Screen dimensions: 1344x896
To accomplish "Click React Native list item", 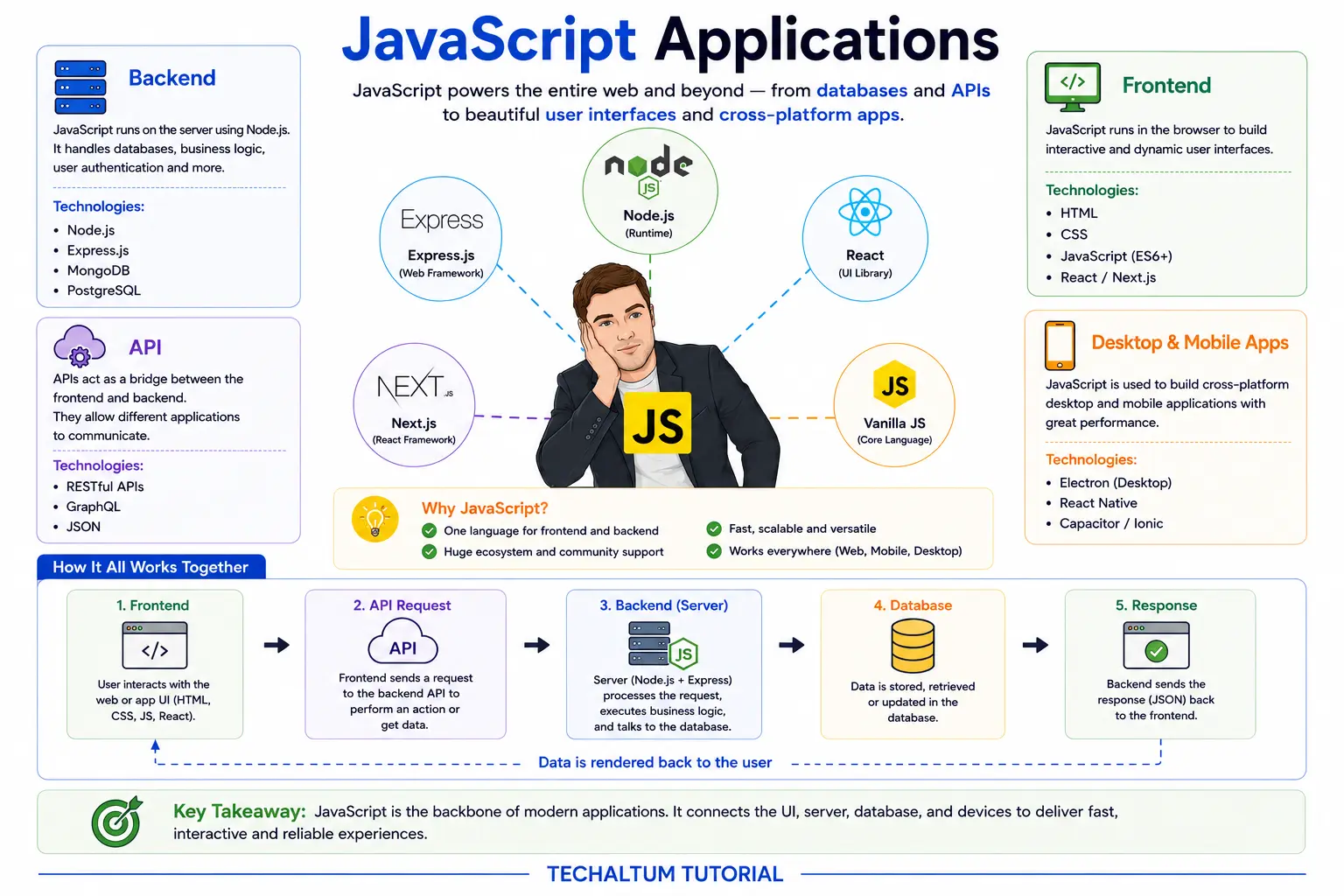I will 1098,503.
